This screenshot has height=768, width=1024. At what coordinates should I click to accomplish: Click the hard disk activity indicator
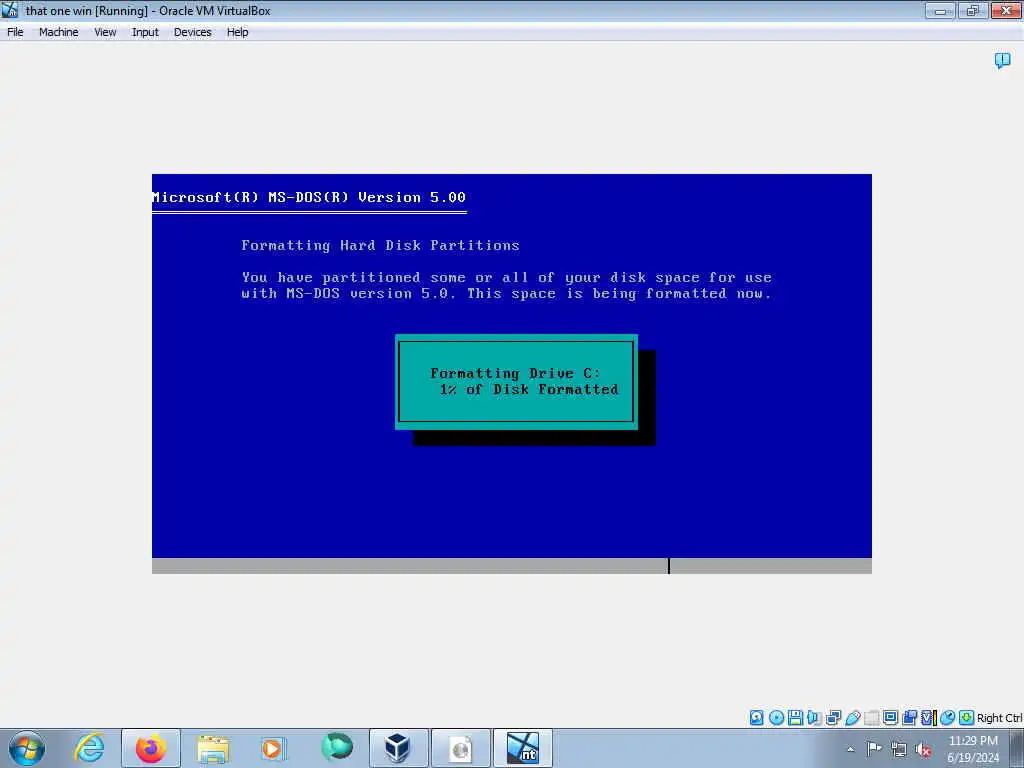click(756, 718)
